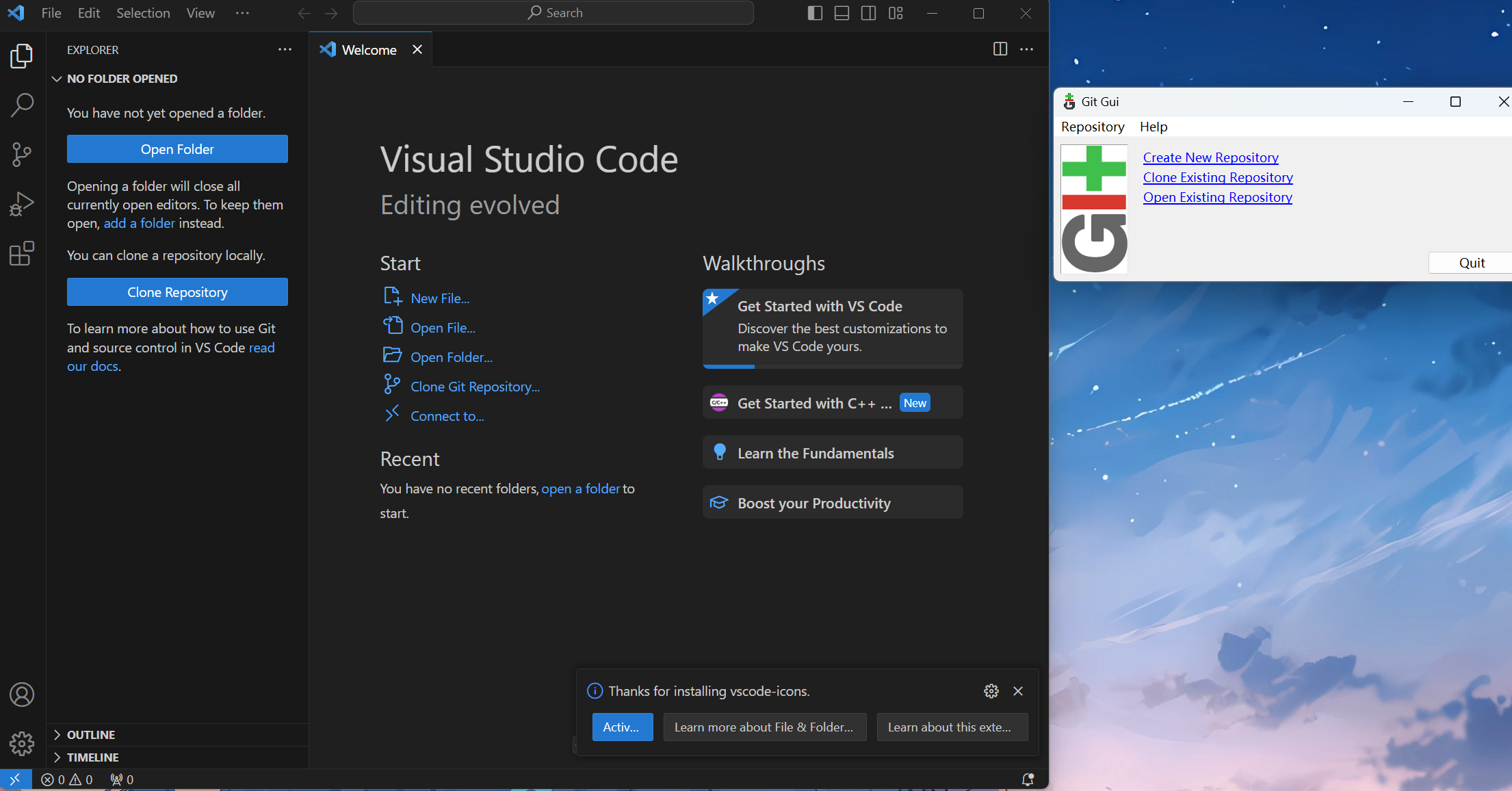The height and width of the screenshot is (791, 1512).
Task: Open Explorer Views and More Actions ellipsis
Action: [285, 49]
